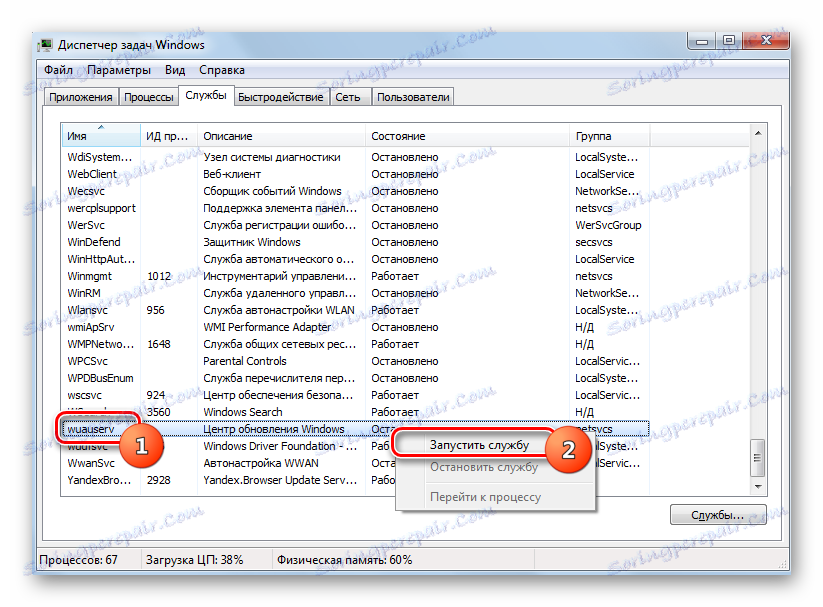The image size is (823, 607).
Task: Click the WerSvcGroup group cell
Action: coord(608,225)
